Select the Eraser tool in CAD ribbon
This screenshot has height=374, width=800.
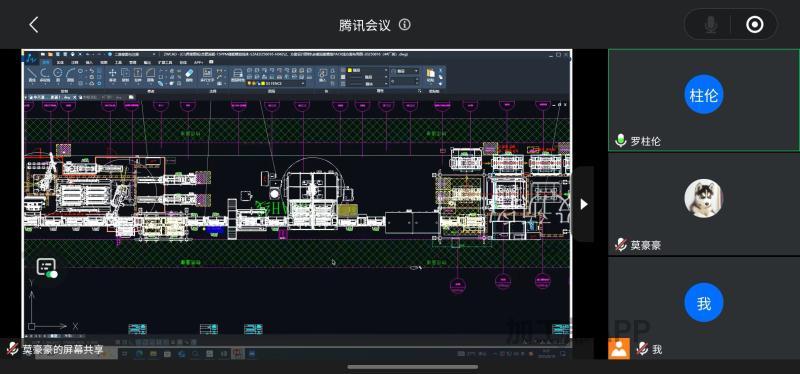pyautogui.click(x=189, y=74)
